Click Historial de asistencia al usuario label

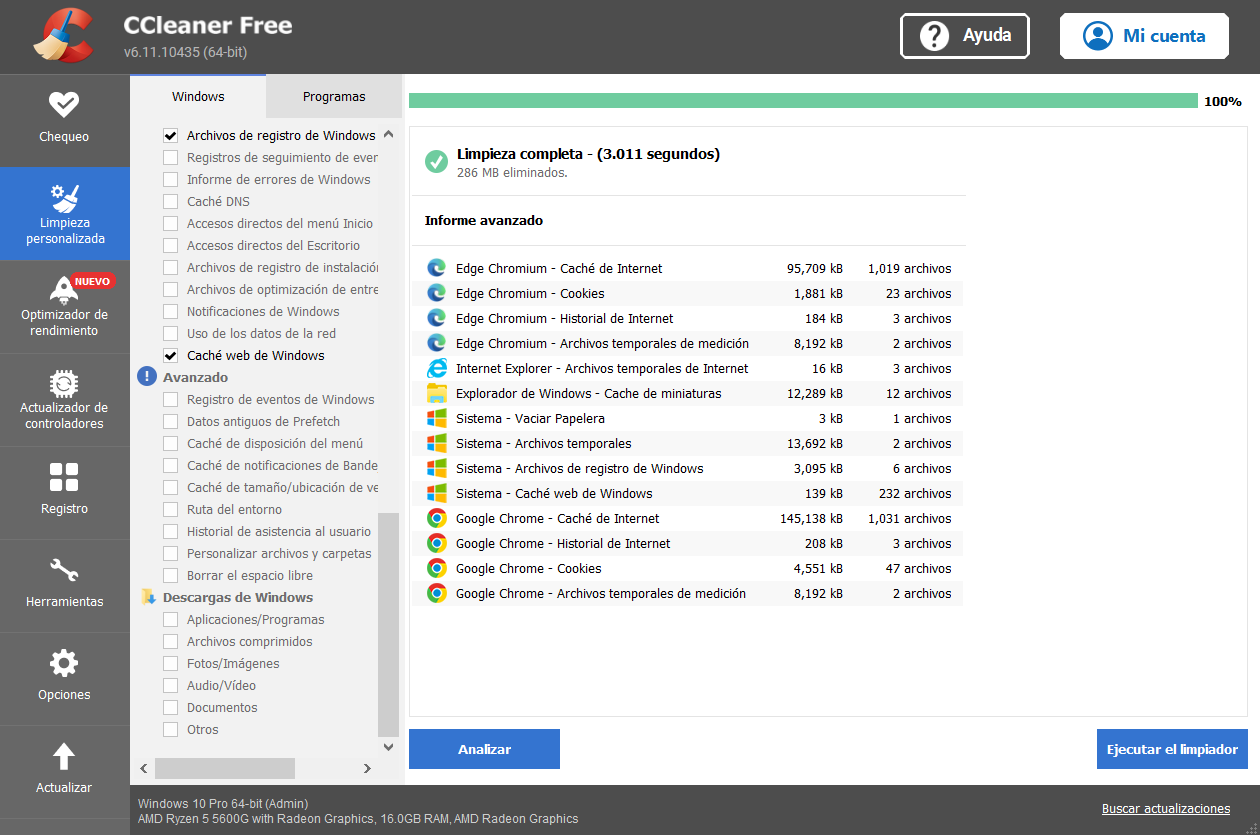[x=279, y=531]
